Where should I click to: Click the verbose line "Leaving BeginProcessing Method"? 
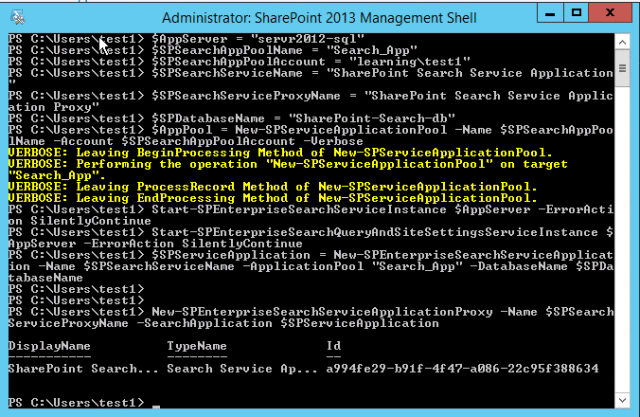280,153
